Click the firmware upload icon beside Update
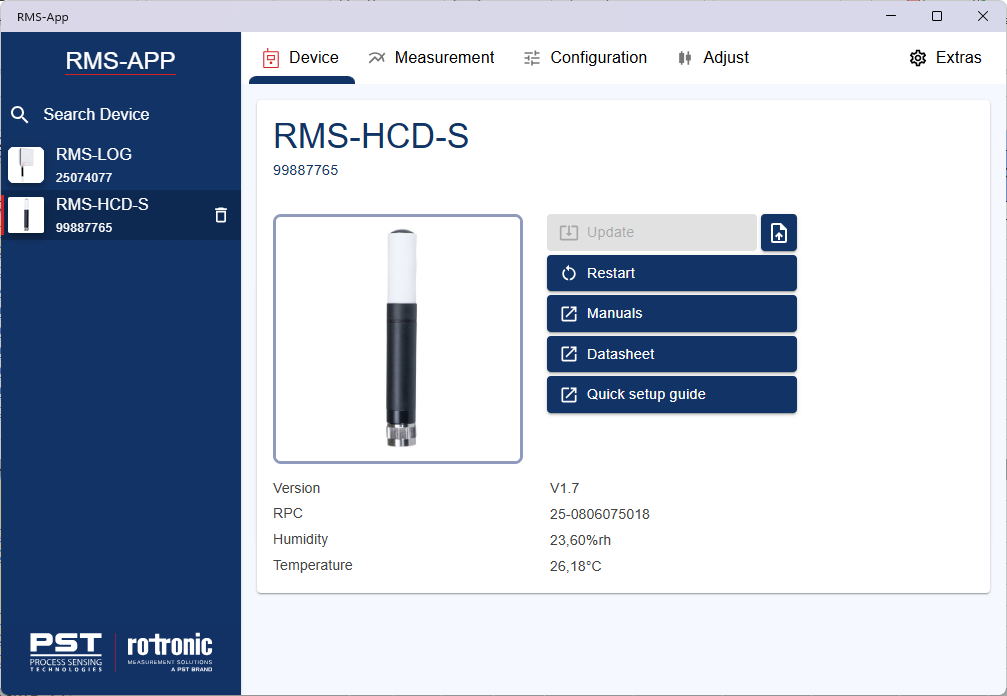Viewport: 1007px width, 696px height. (x=778, y=232)
